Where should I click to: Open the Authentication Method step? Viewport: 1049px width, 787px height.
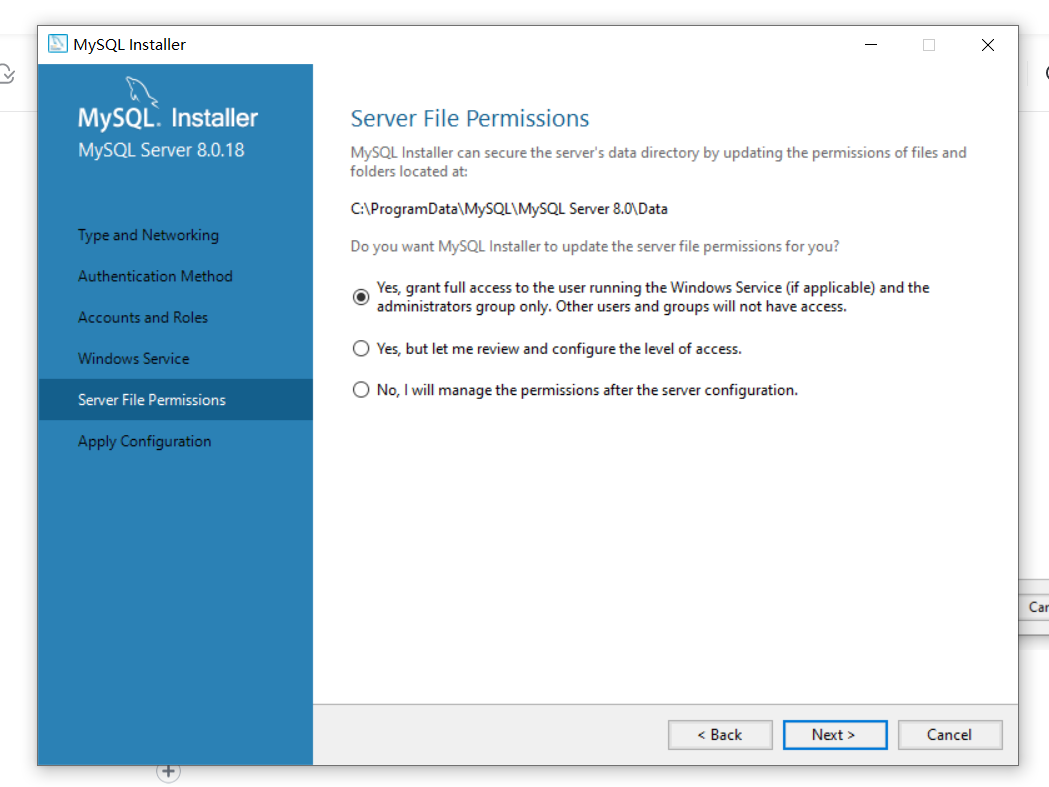click(155, 276)
